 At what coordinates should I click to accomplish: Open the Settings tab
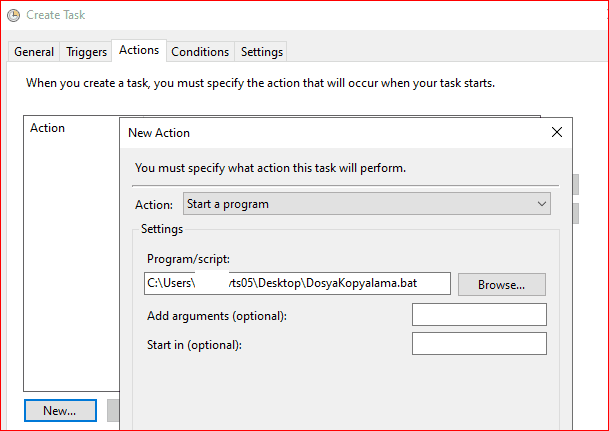click(x=262, y=52)
